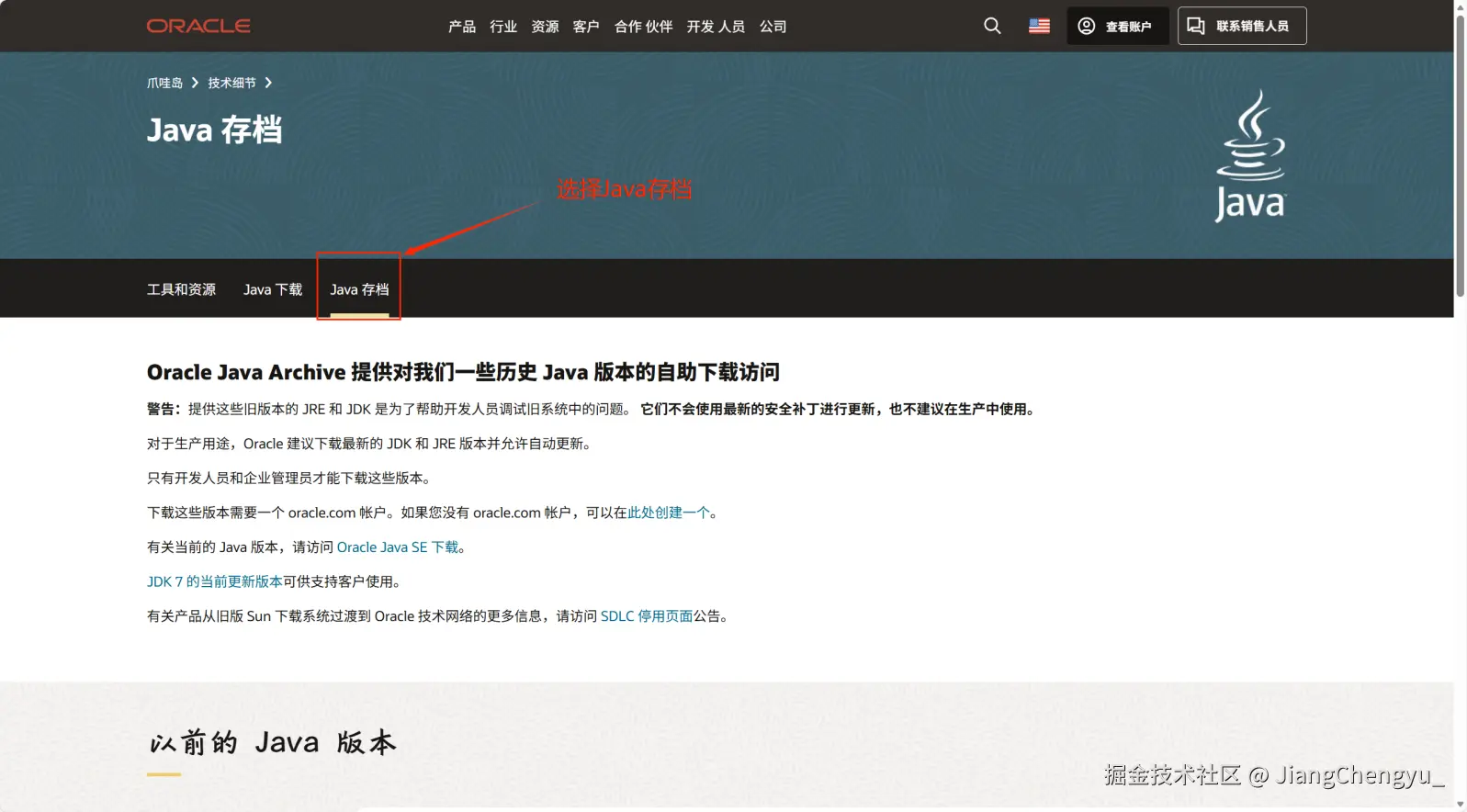Click the chevron after 爪哇岛 breadcrumb
This screenshot has width=1467, height=812.
[195, 83]
